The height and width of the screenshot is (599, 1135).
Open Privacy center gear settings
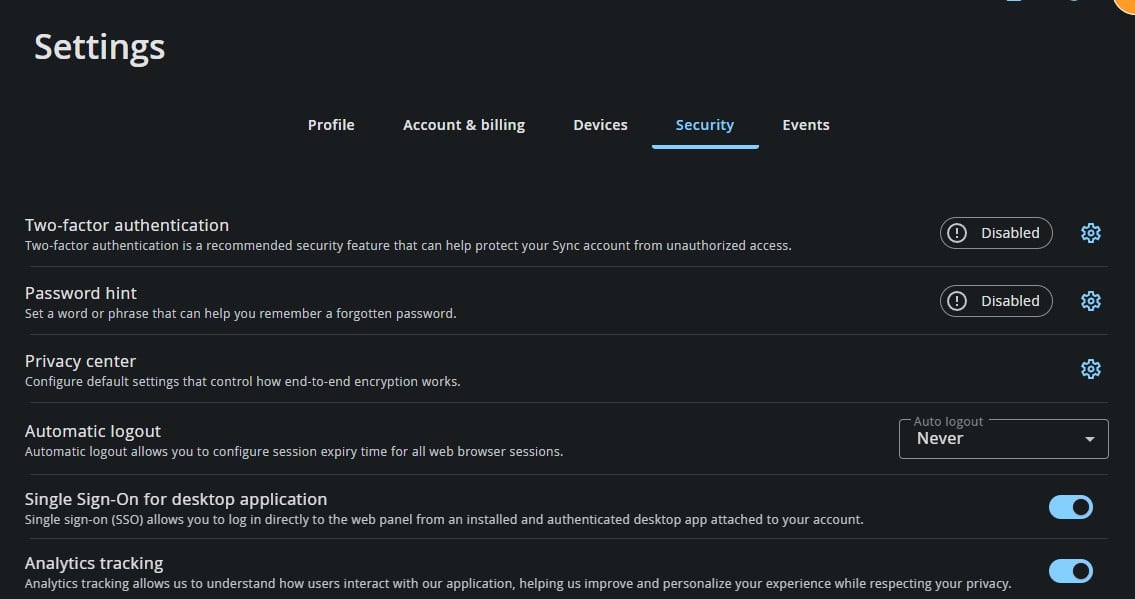(x=1090, y=369)
